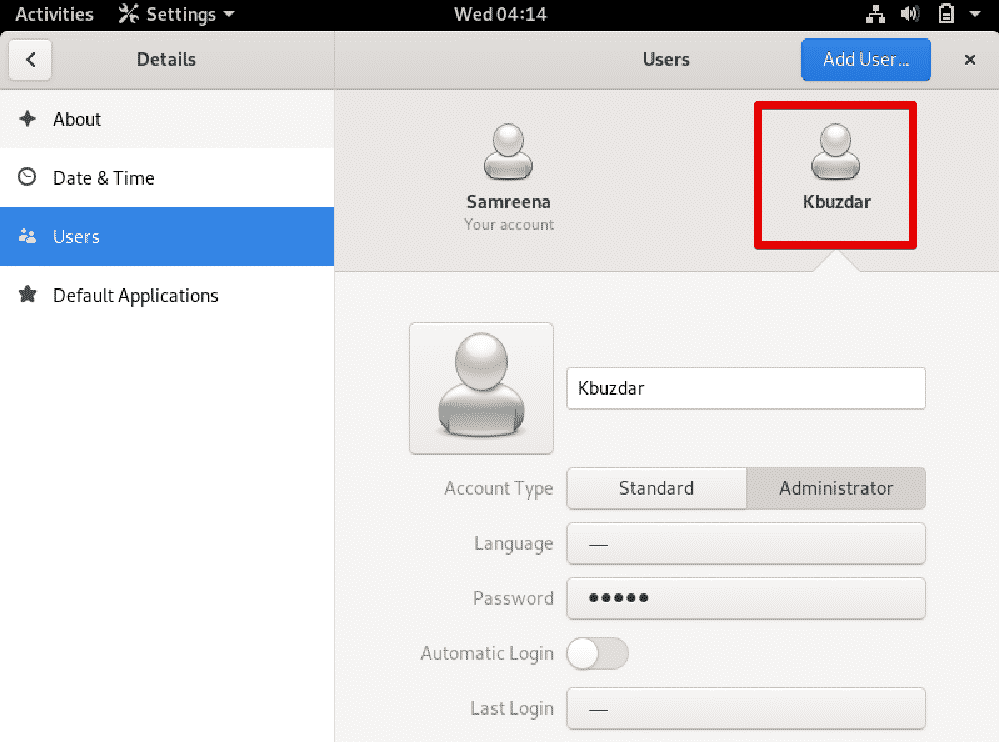The height and width of the screenshot is (742, 999).
Task: Click the battery icon in top bar
Action: pos(946,14)
